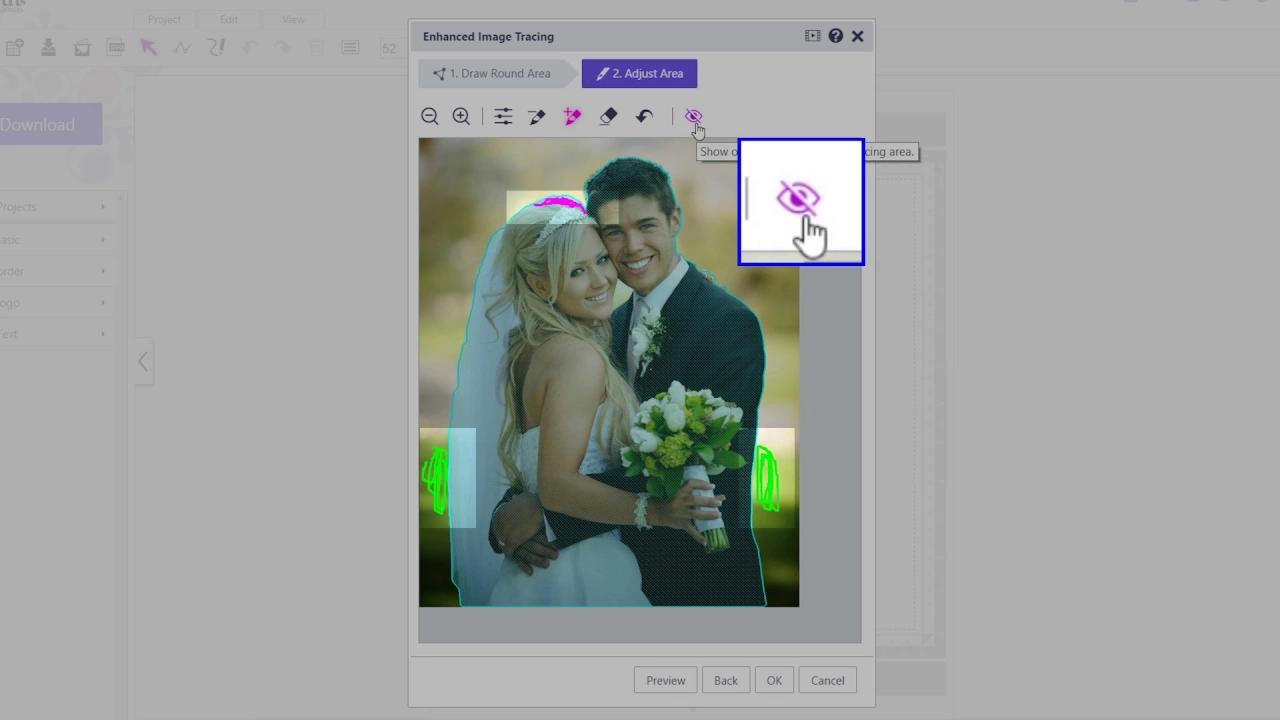The height and width of the screenshot is (720, 1280).
Task: Zoom out the tracing preview
Action: tap(430, 117)
